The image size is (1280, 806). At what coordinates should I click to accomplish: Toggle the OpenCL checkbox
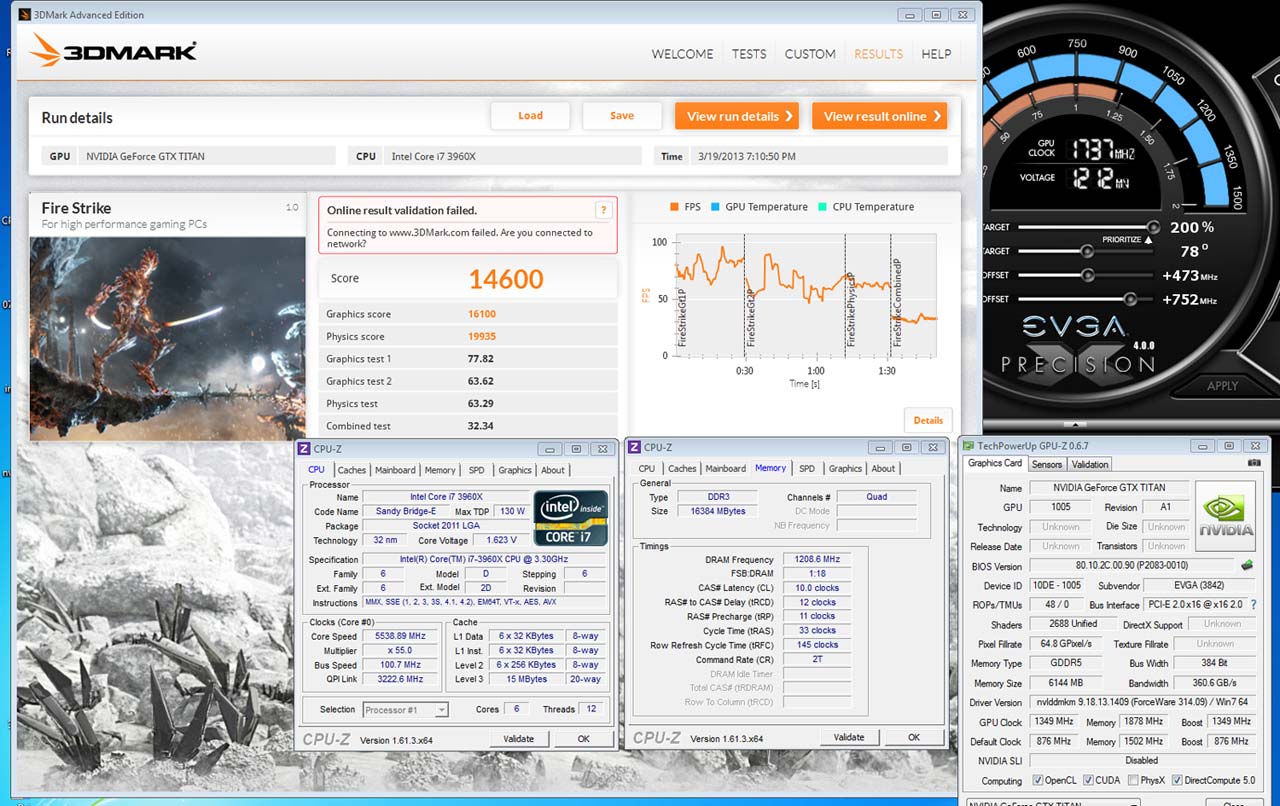click(1036, 780)
